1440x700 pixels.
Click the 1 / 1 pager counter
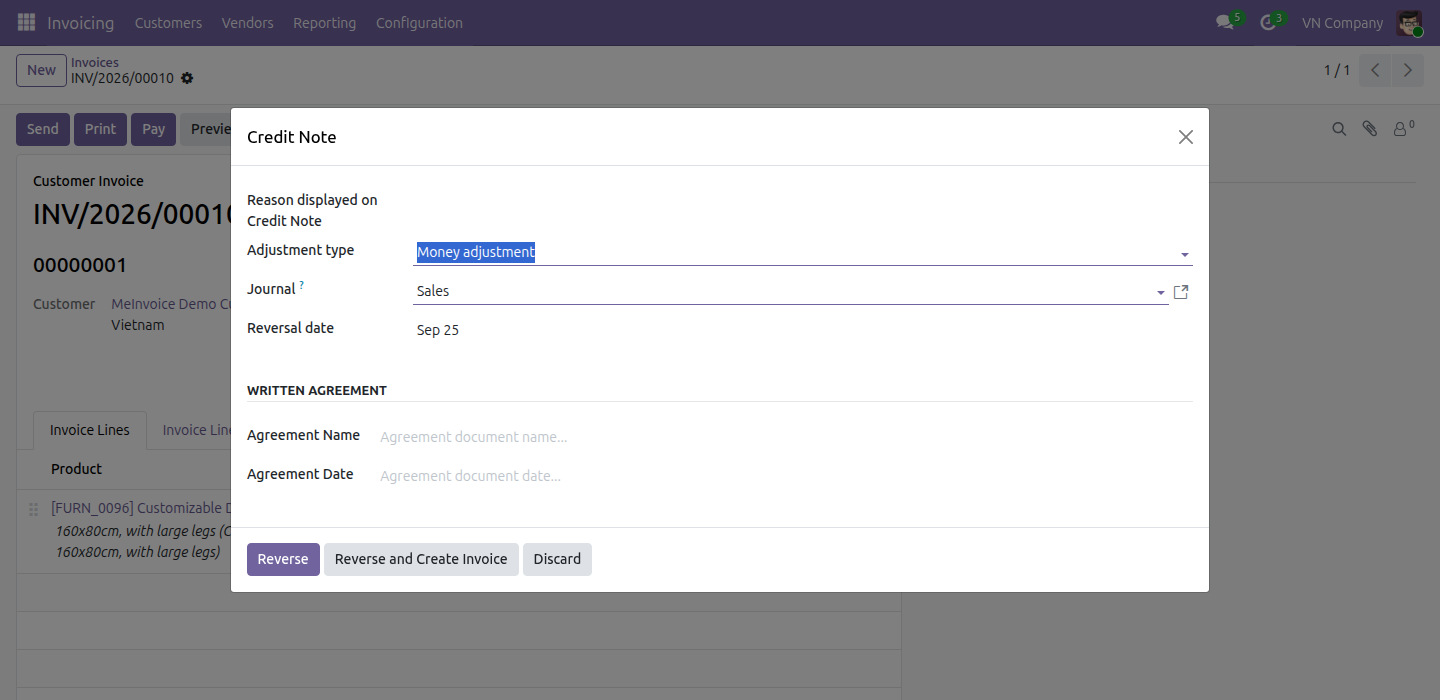(1337, 70)
